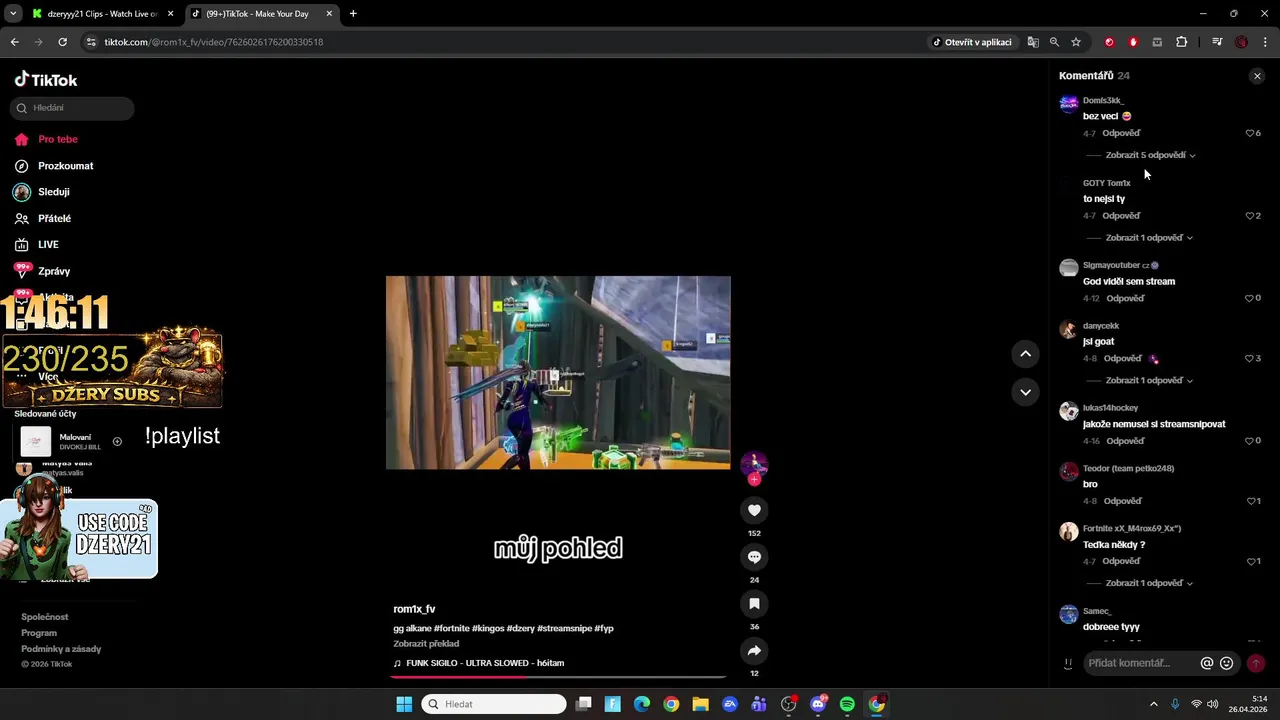Open 'Podmínky a zásady' footer link
1280x720 pixels.
(x=61, y=649)
